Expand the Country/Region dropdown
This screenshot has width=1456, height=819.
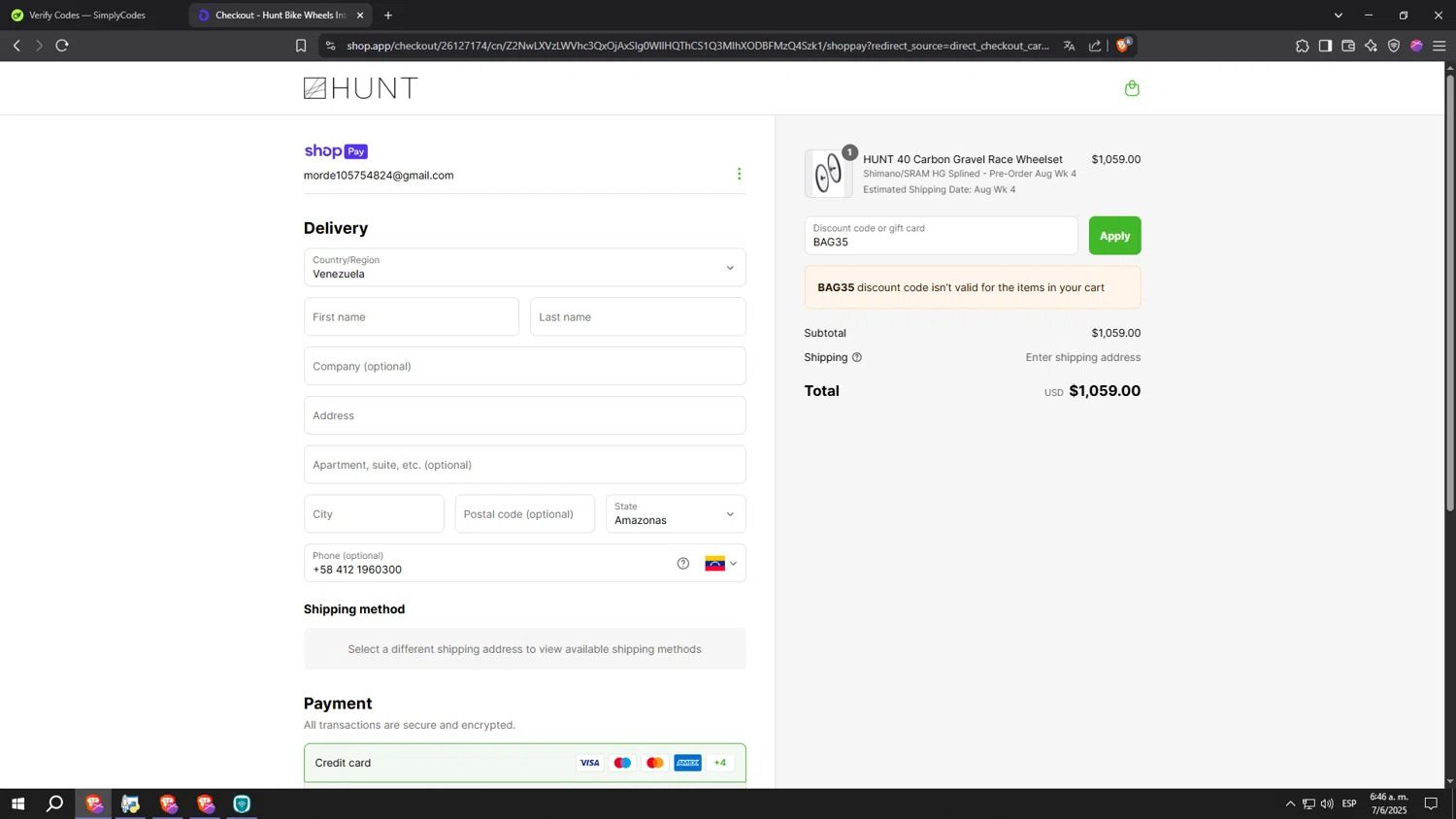tap(524, 268)
